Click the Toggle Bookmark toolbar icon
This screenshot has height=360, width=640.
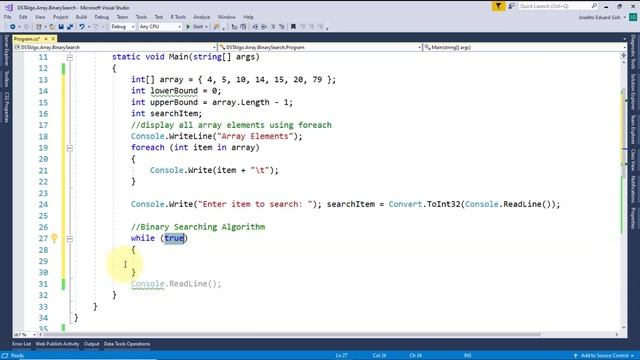tap(293, 27)
